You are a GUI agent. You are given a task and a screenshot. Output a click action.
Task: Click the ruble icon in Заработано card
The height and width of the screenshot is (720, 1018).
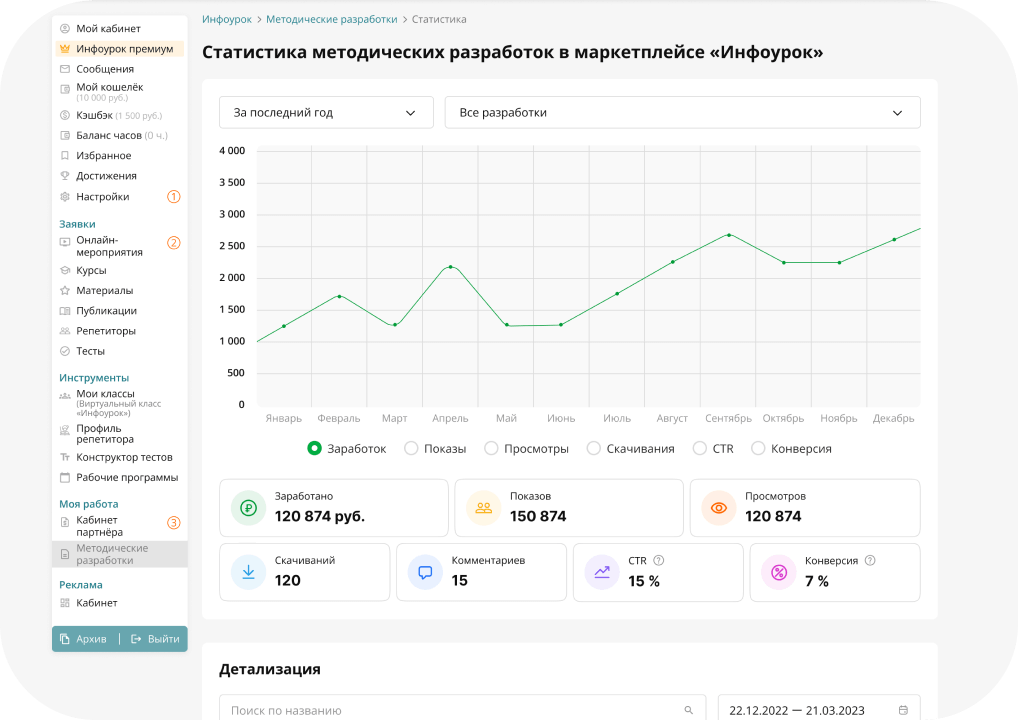(249, 508)
